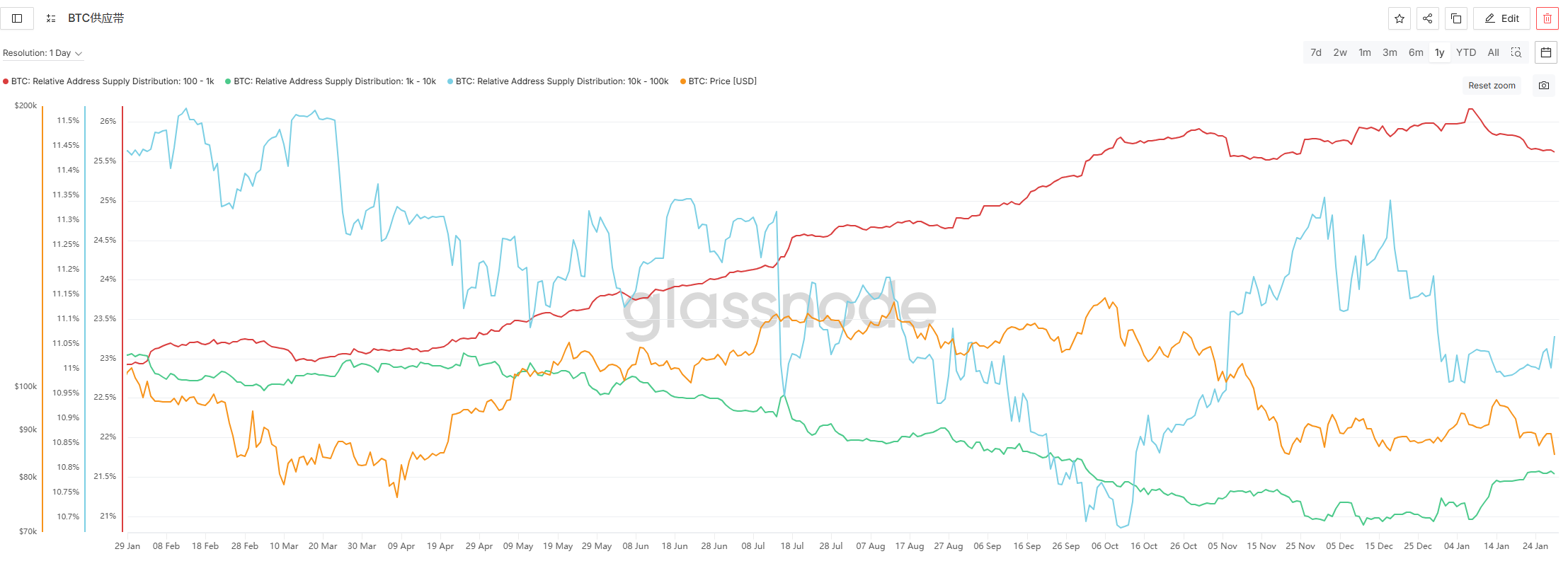1568x566 pixels.
Task: Open the Resolution: 1 Day dropdown
Action: coord(42,53)
